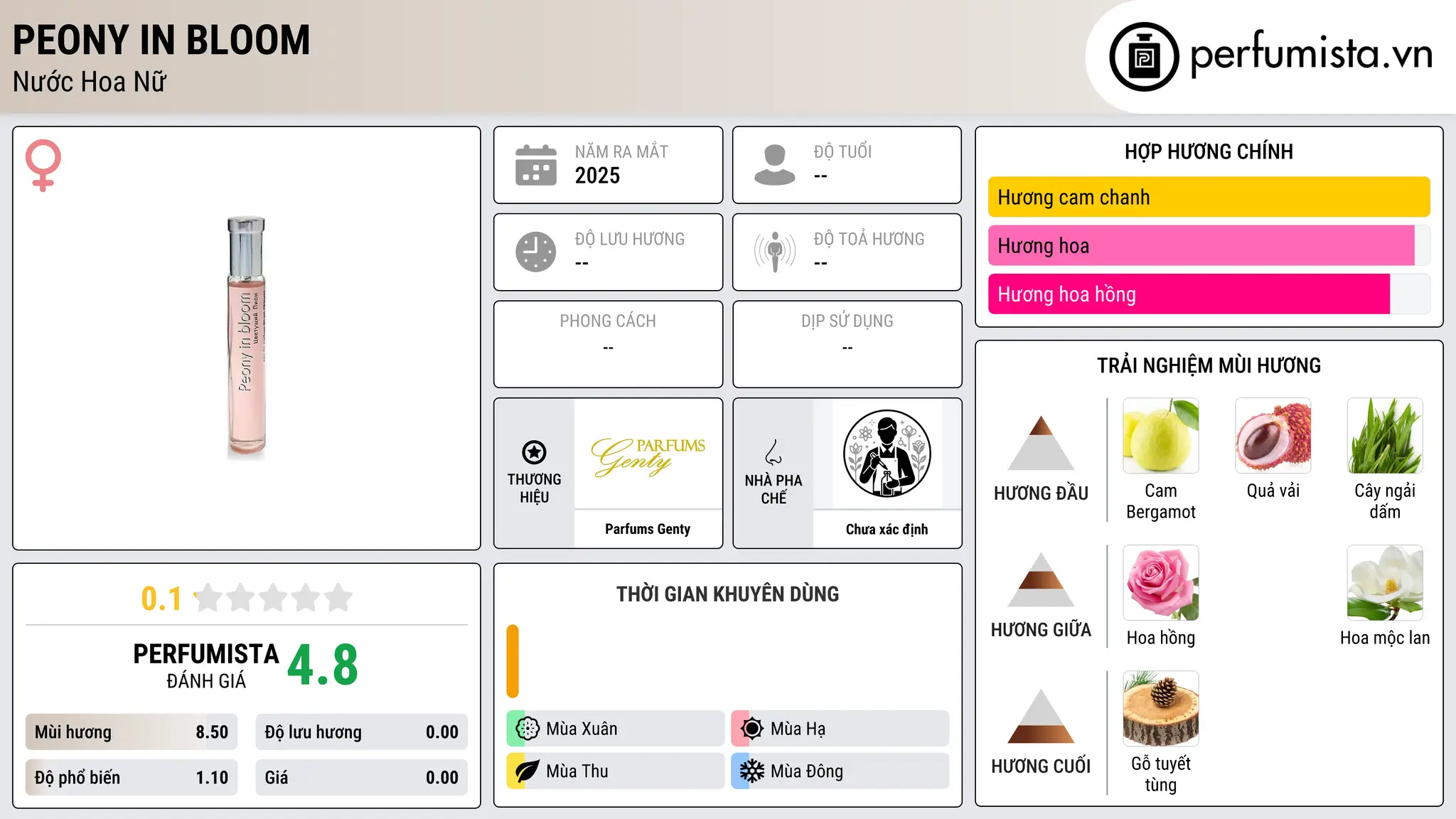Select the Mùa Đông season bar
The height and width of the screenshot is (819, 1456).
tap(840, 771)
